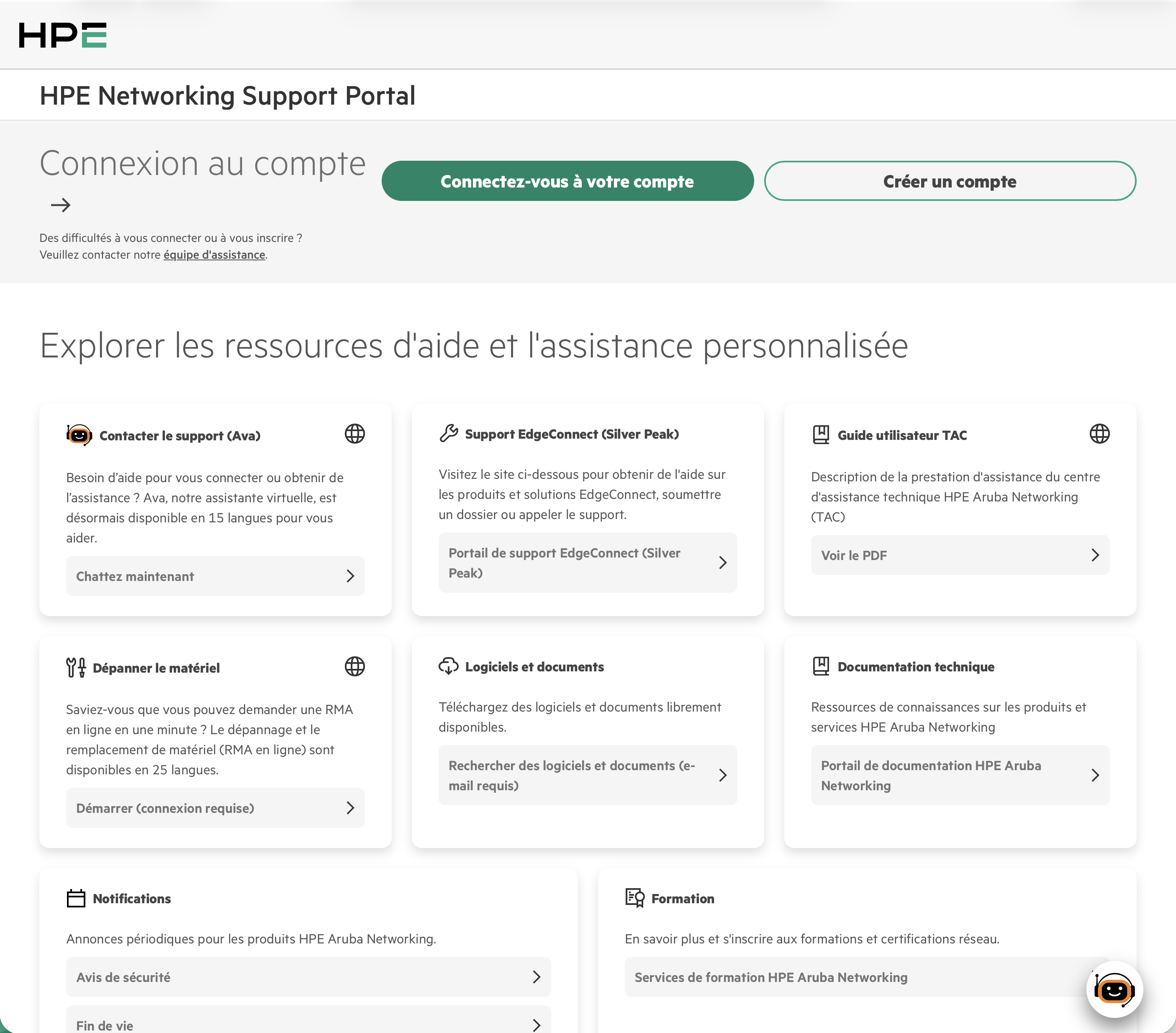The width and height of the screenshot is (1176, 1033).
Task: Click the Formation card title
Action: click(x=683, y=899)
